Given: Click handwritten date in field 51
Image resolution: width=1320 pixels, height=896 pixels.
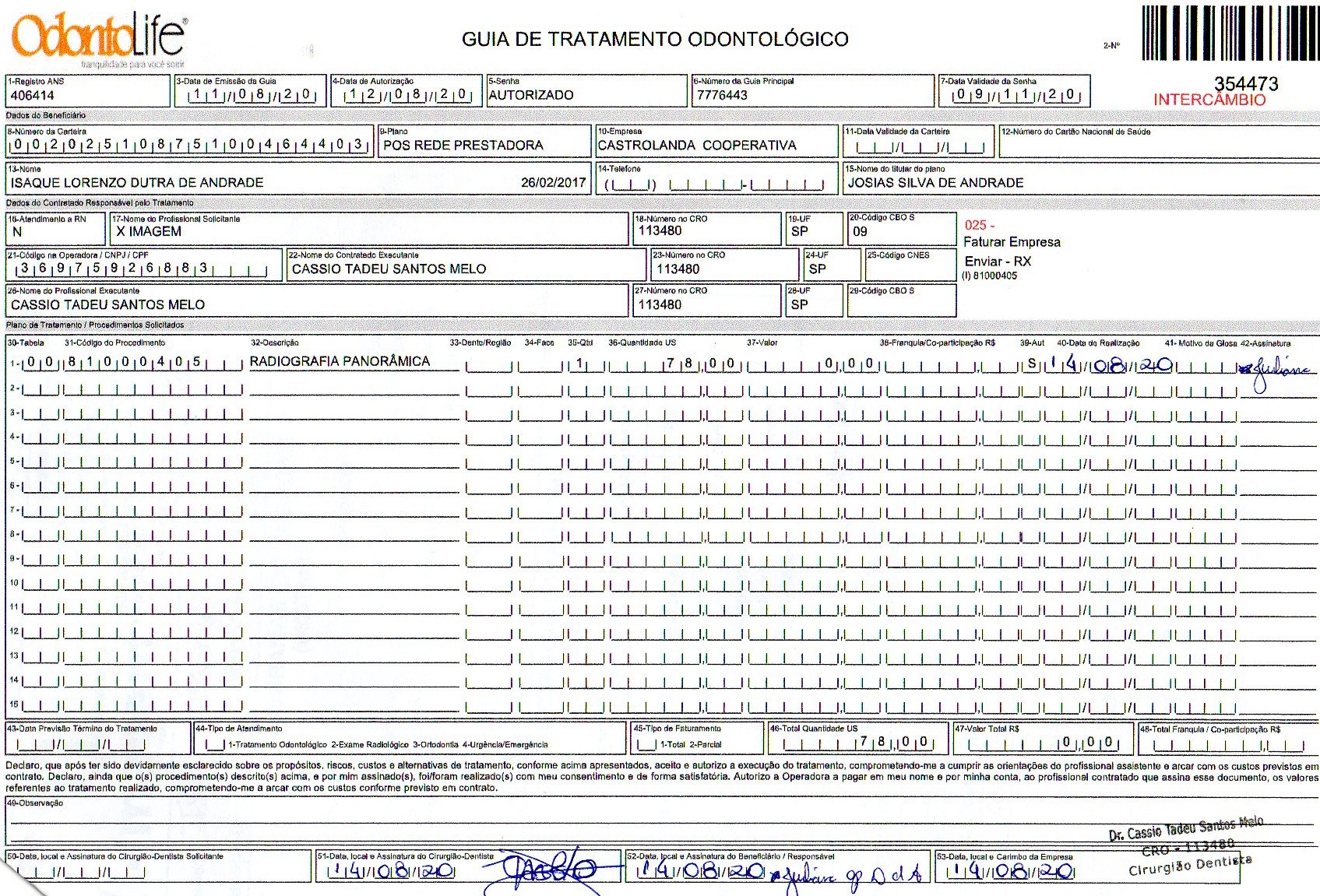Looking at the screenshot, I should pyautogui.click(x=392, y=871).
